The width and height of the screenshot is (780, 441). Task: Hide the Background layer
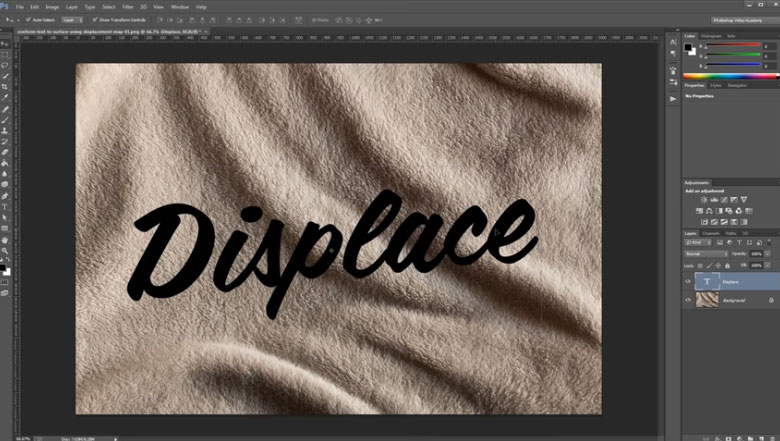click(x=688, y=300)
